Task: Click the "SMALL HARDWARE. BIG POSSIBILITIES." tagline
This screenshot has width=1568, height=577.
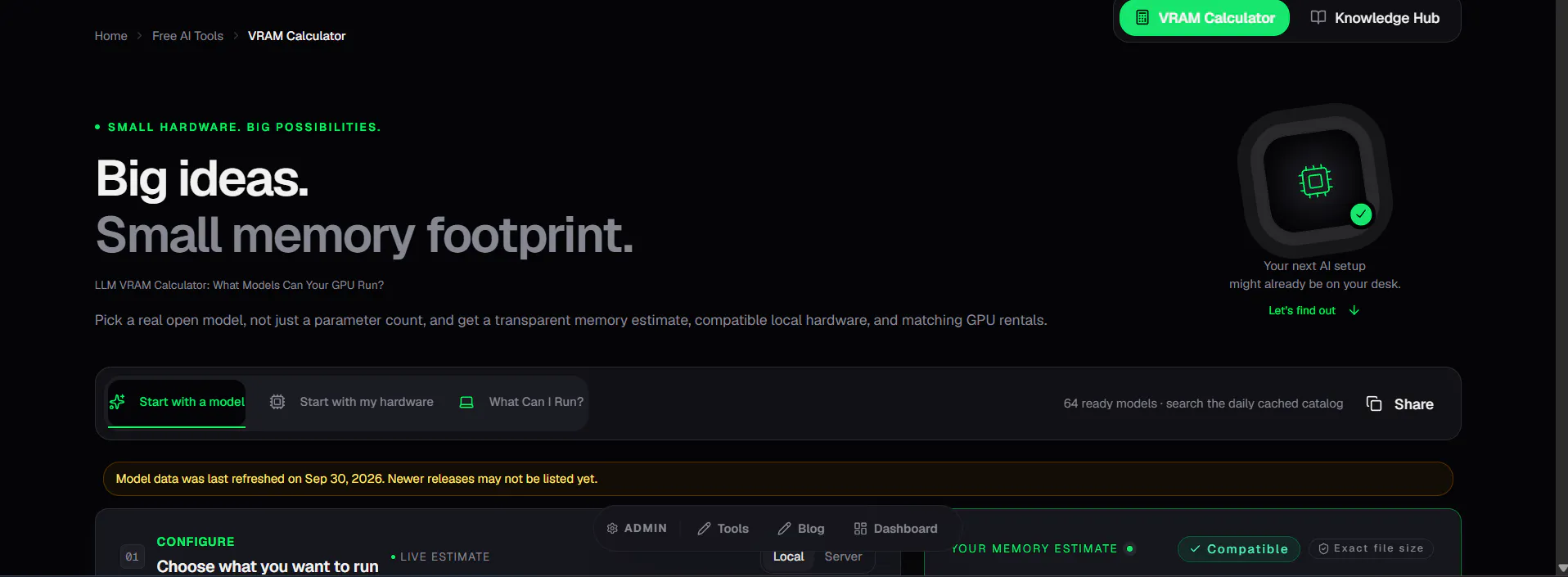Action: click(244, 127)
